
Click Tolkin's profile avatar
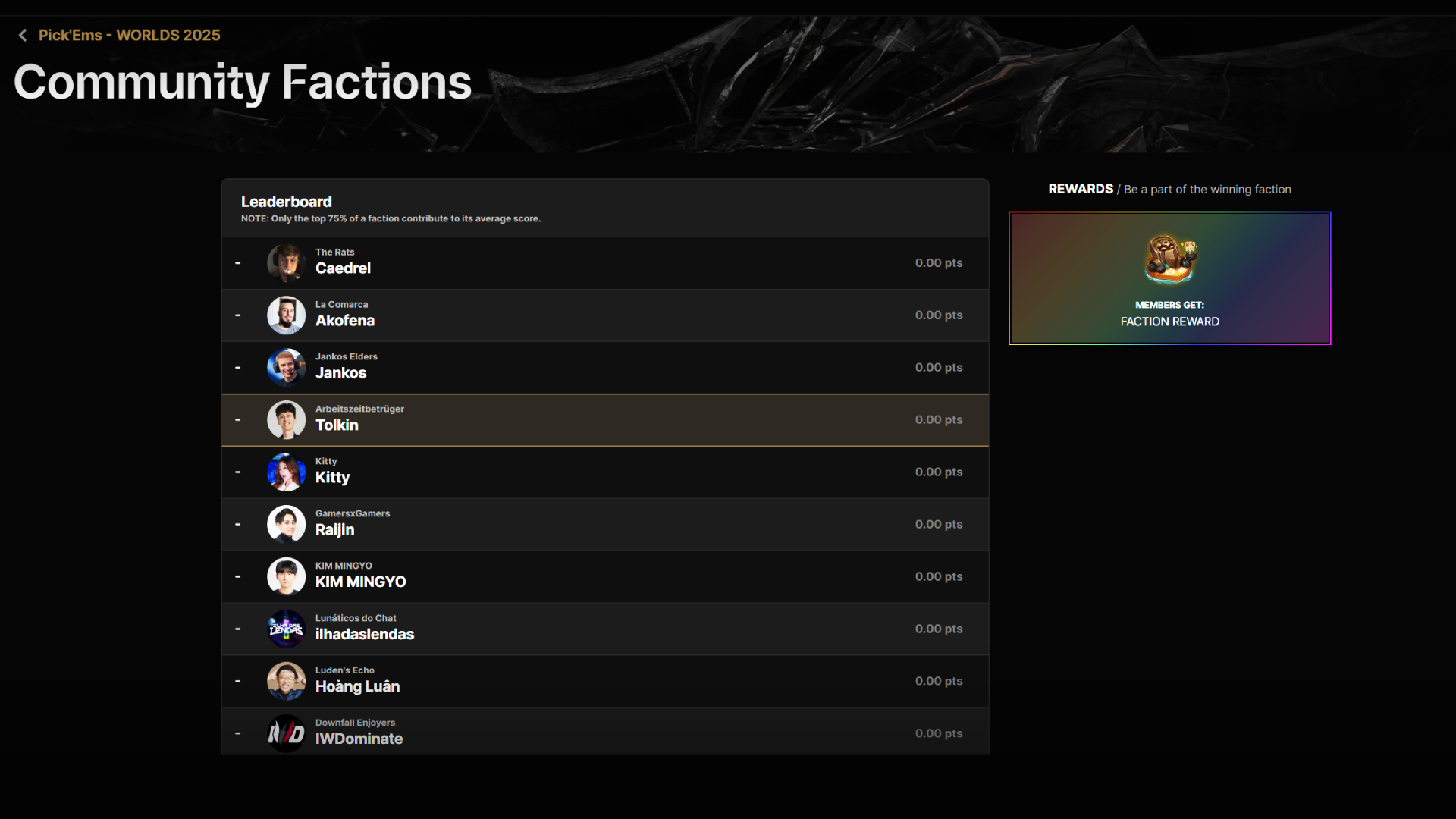tap(286, 420)
